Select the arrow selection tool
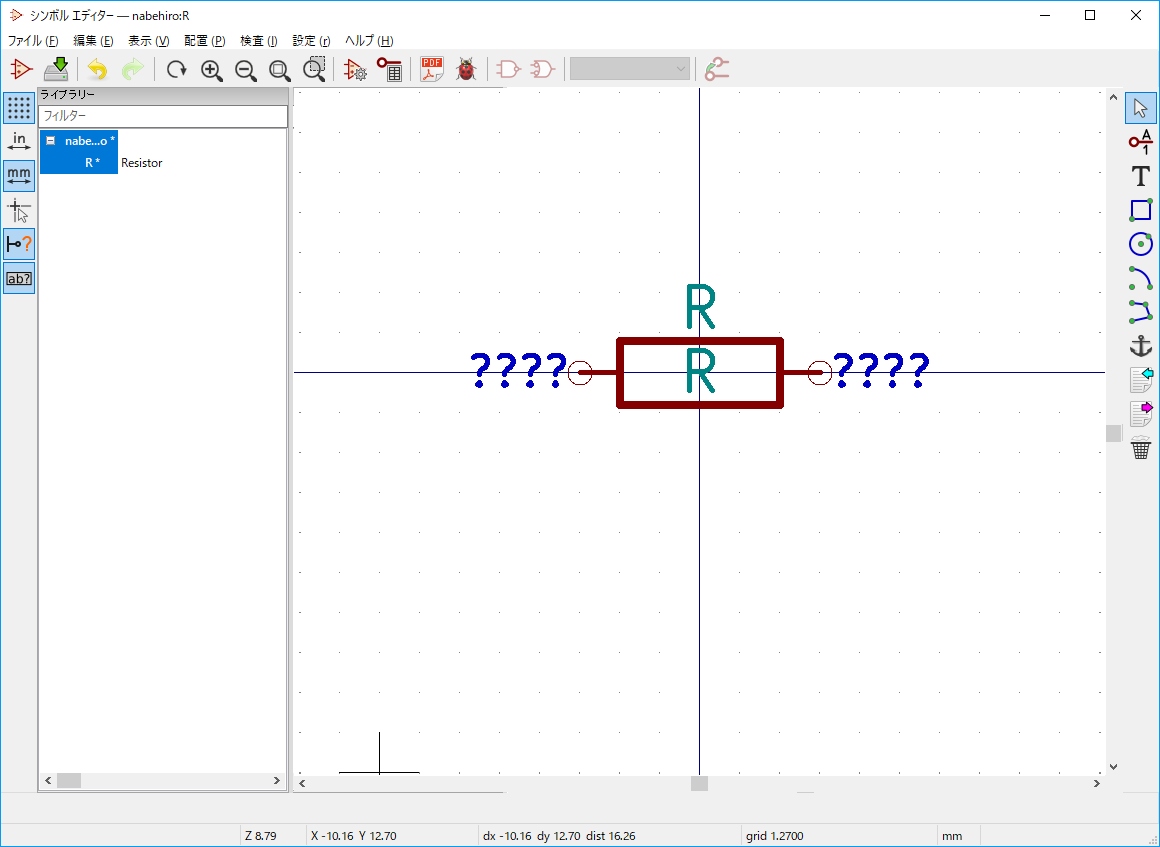The width and height of the screenshot is (1160, 847). 1141,108
